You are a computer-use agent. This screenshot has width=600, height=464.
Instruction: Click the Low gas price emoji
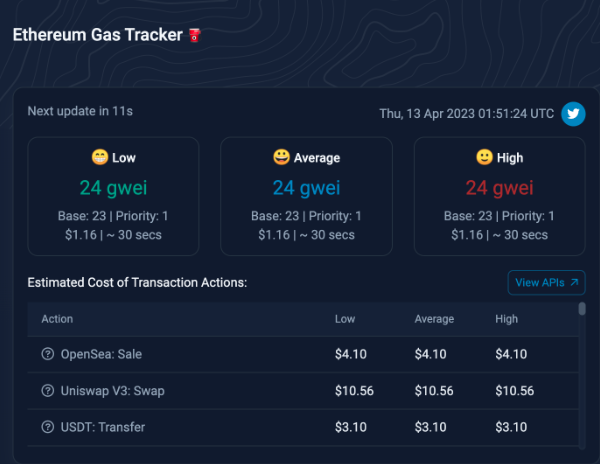99,157
